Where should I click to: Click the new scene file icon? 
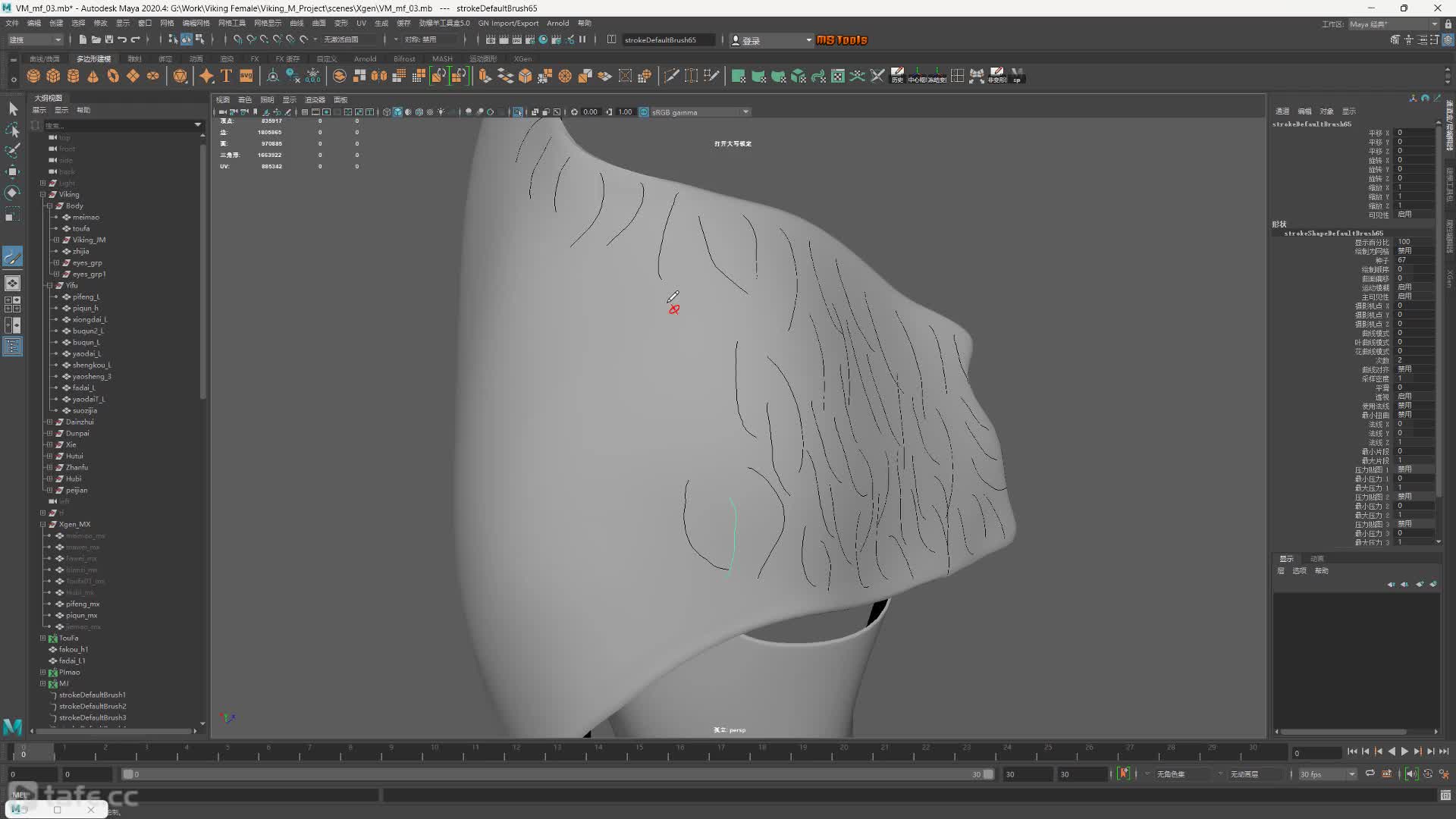[x=83, y=39]
